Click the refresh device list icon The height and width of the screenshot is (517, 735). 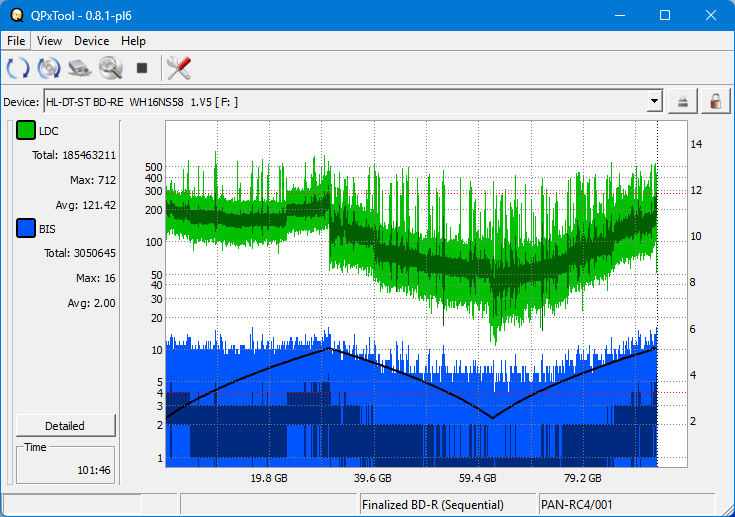click(x=18, y=68)
